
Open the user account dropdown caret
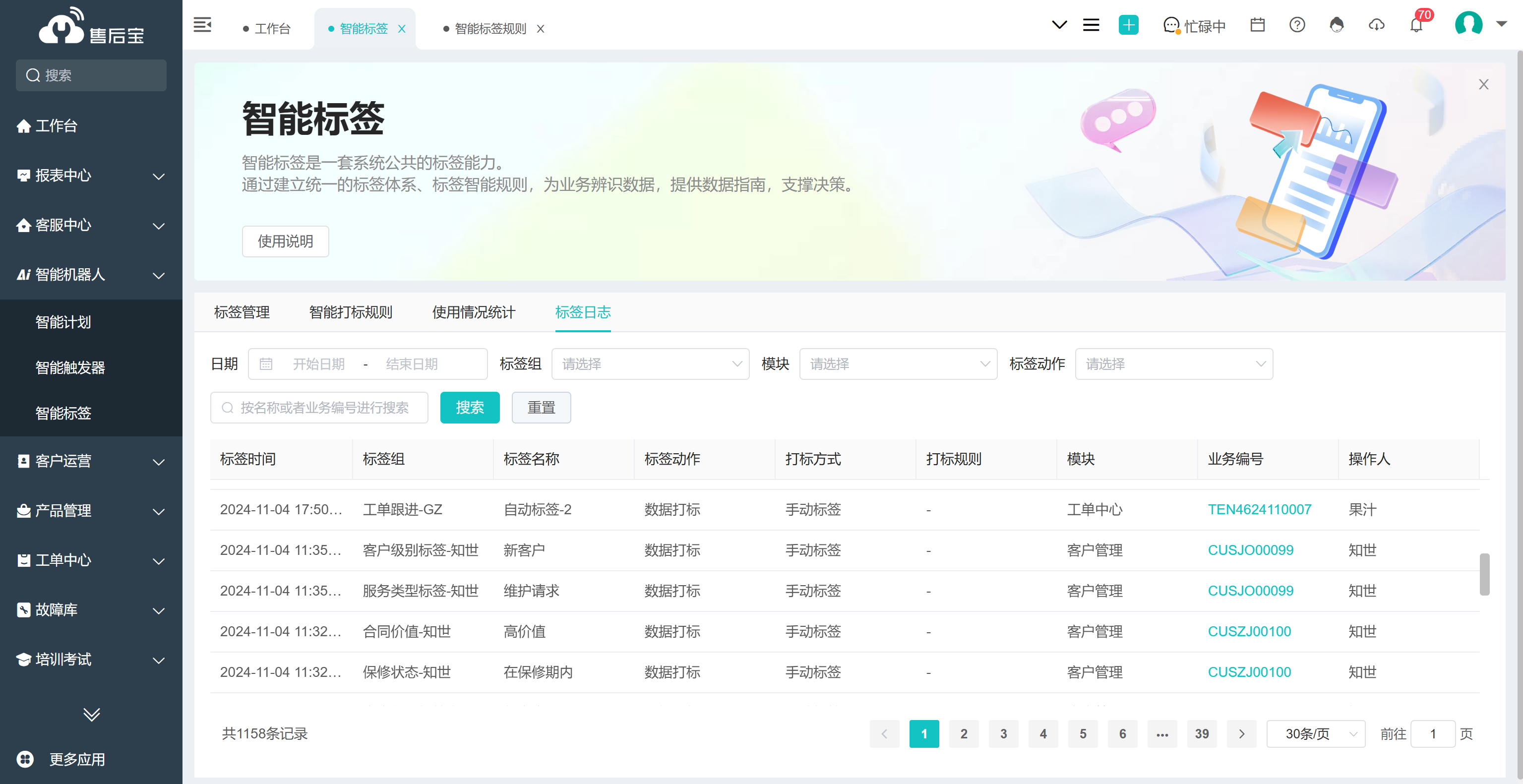[1501, 25]
